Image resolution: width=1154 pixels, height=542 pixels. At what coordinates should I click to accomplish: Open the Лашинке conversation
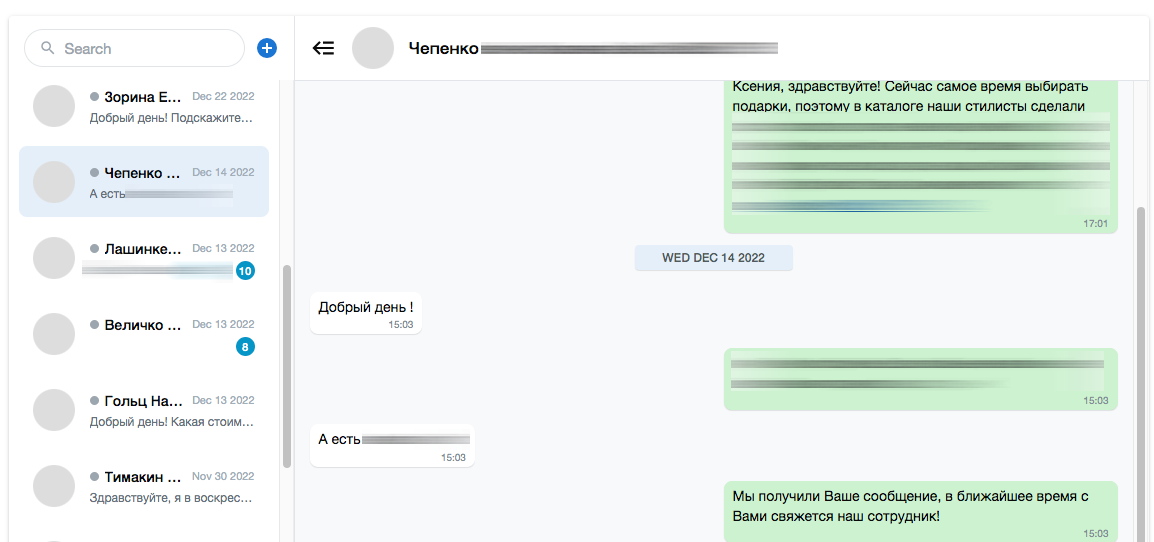[x=144, y=258]
